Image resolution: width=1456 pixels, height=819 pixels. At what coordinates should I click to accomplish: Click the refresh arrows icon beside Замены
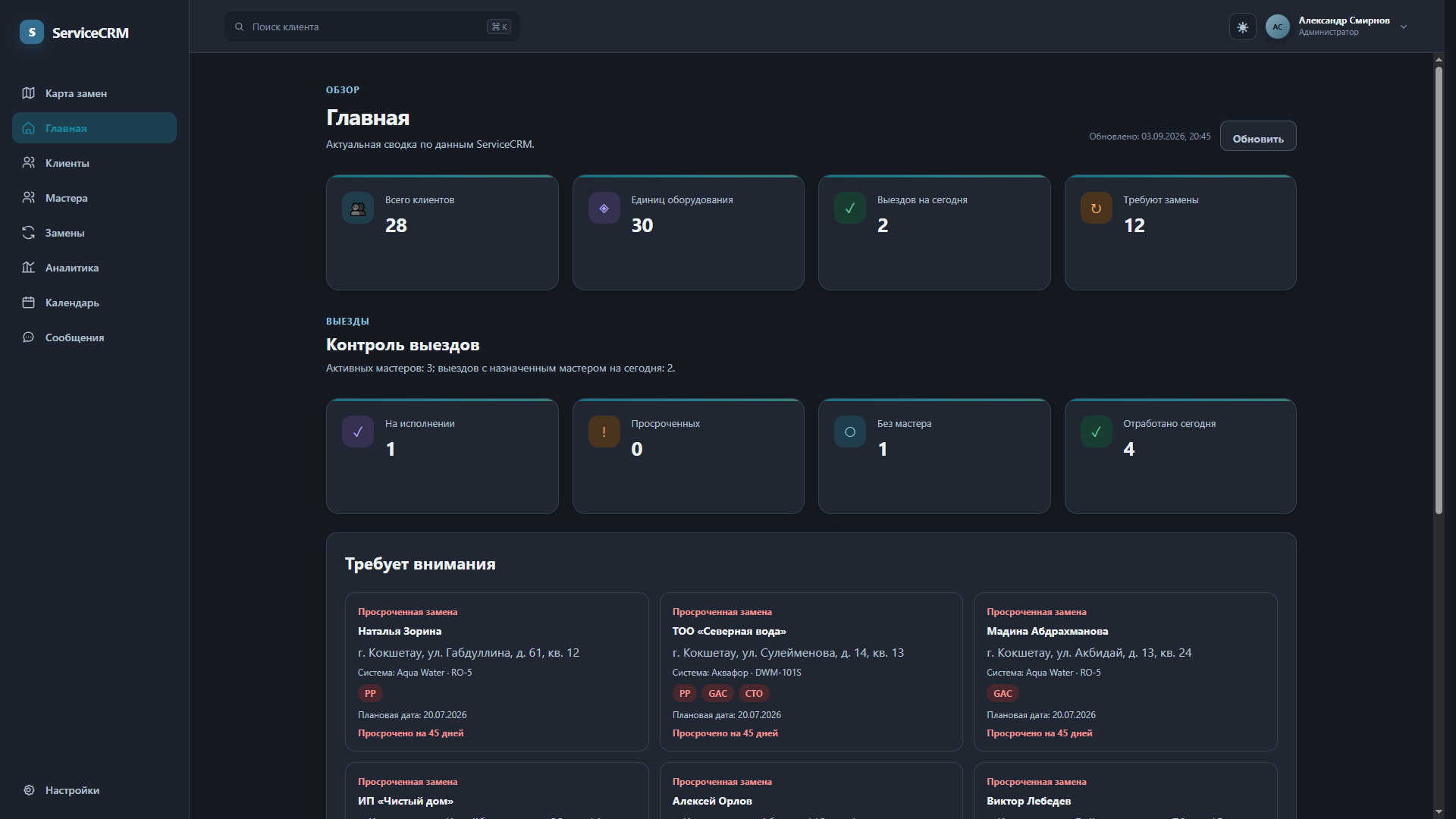click(x=29, y=233)
